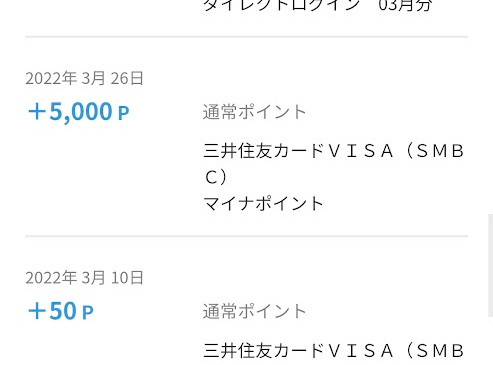Click the 2022年 3月 10日 date label

pos(84,278)
